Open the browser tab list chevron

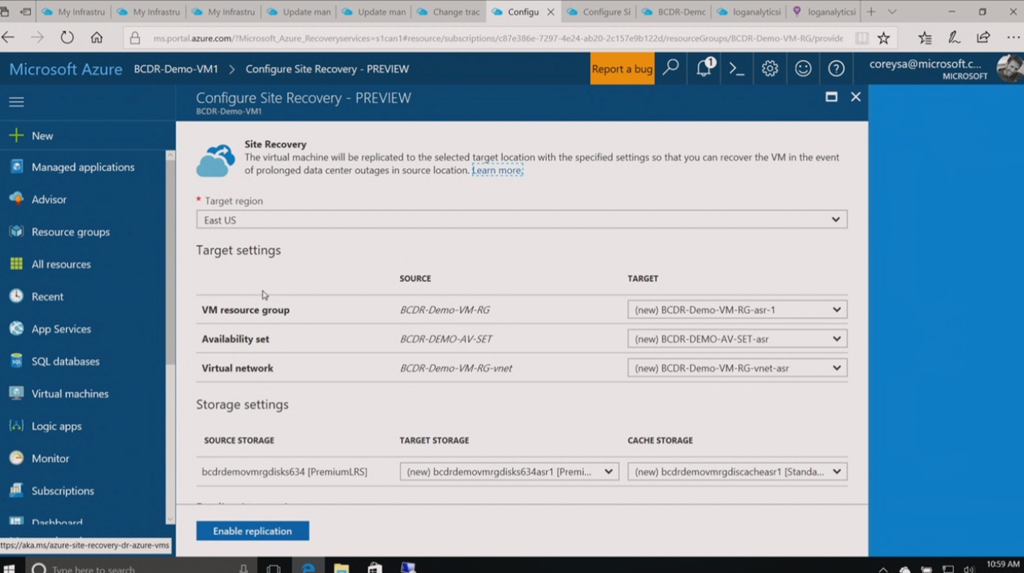point(892,12)
